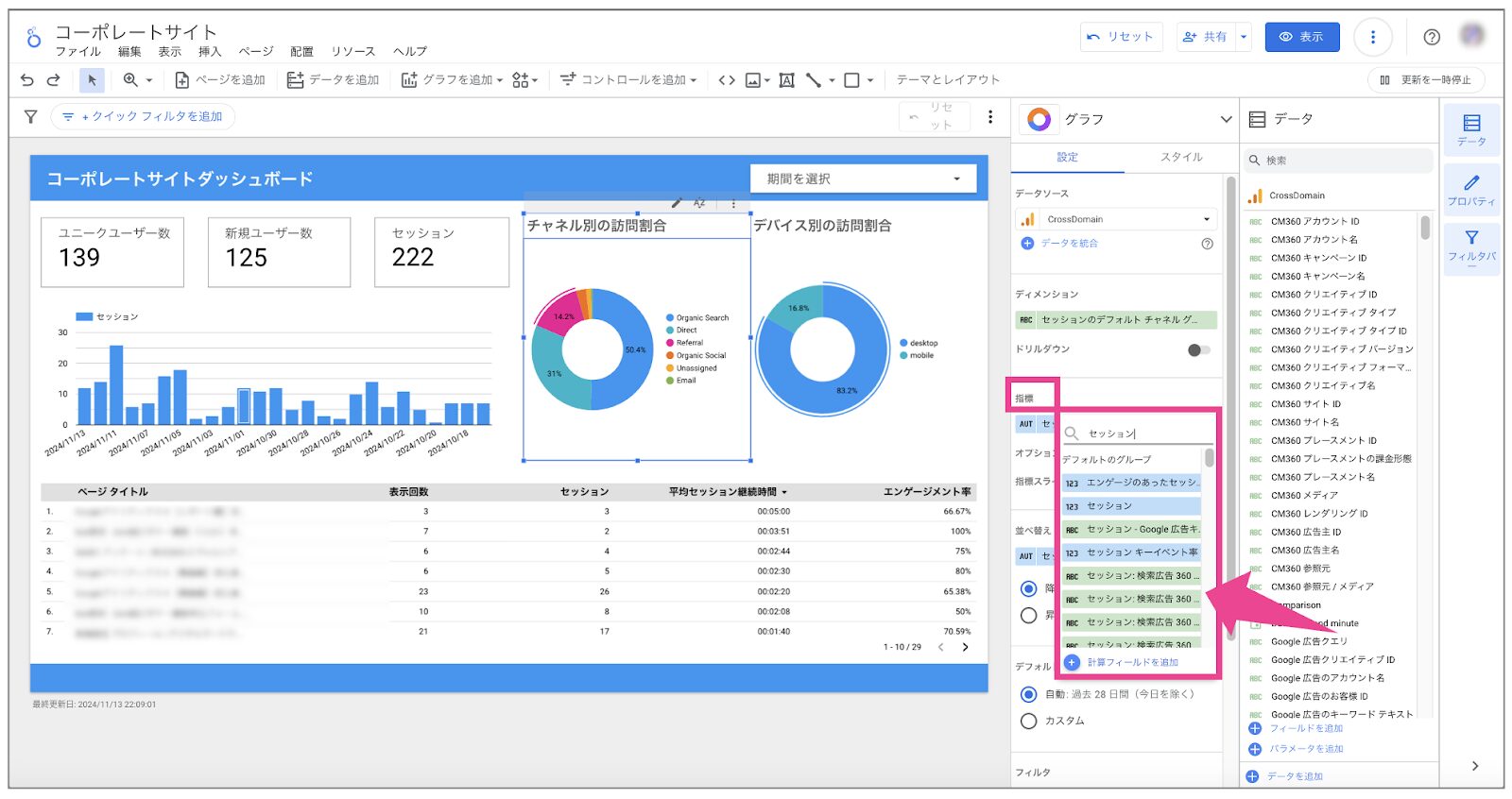Open the shape tool dropdown arrow
1512x799 pixels.
click(869, 80)
